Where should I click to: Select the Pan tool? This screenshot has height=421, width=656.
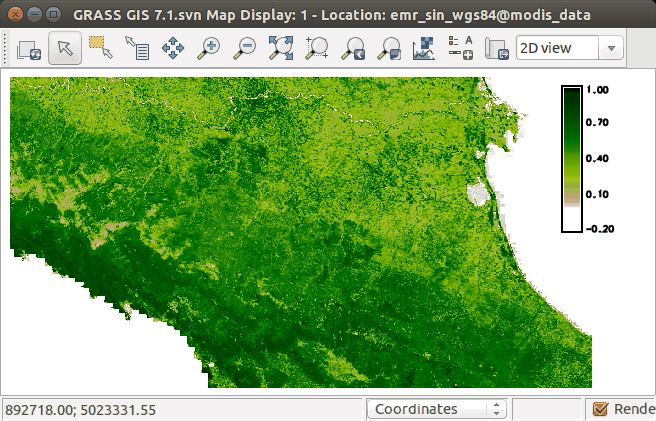172,47
